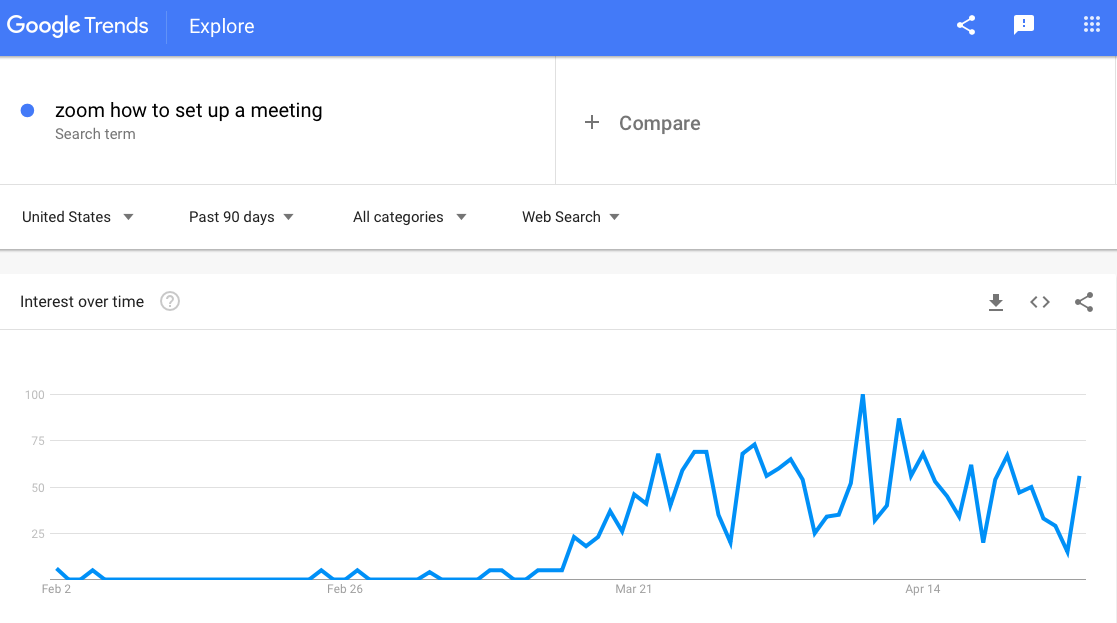Share the Interest over time chart
The image size is (1117, 623).
1084,302
